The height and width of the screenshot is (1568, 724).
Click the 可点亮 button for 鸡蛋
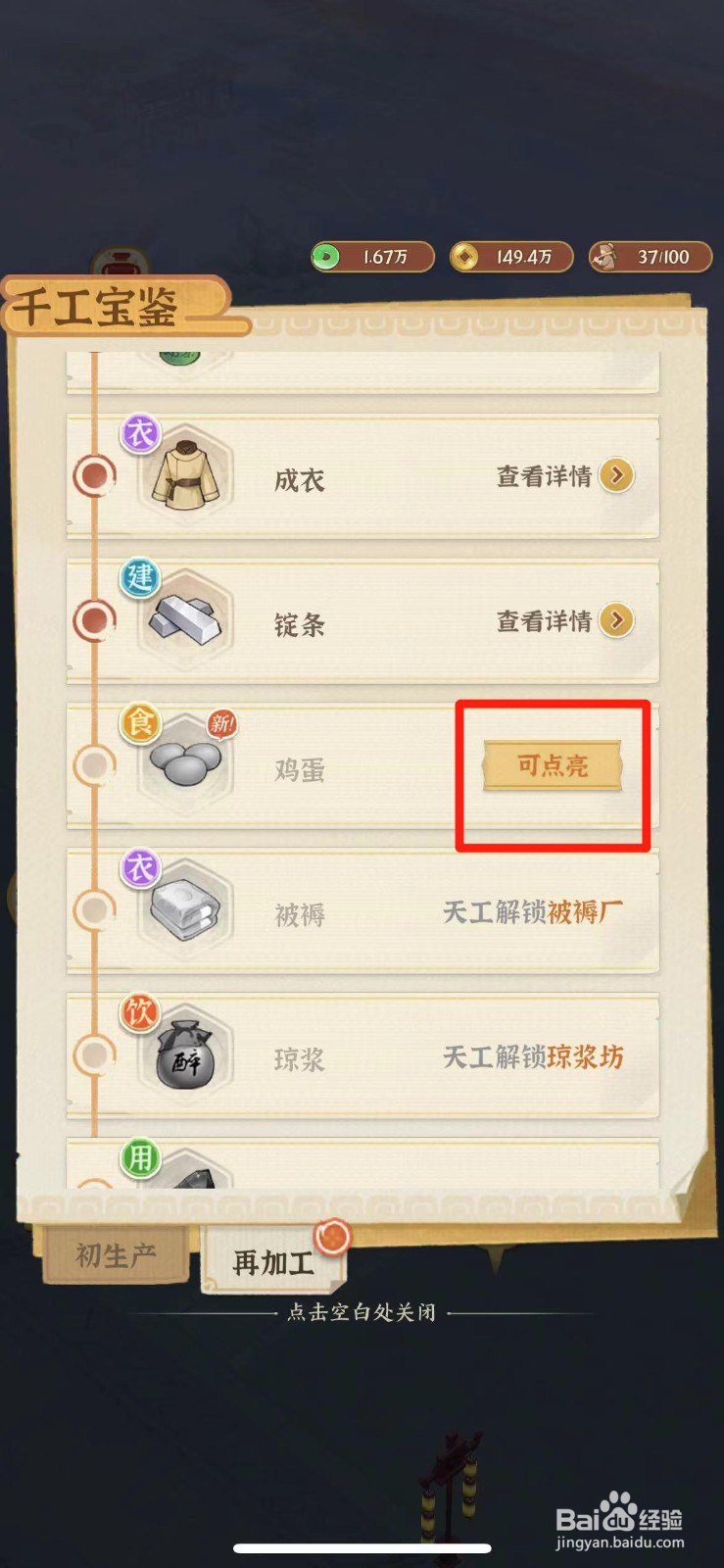tap(553, 765)
